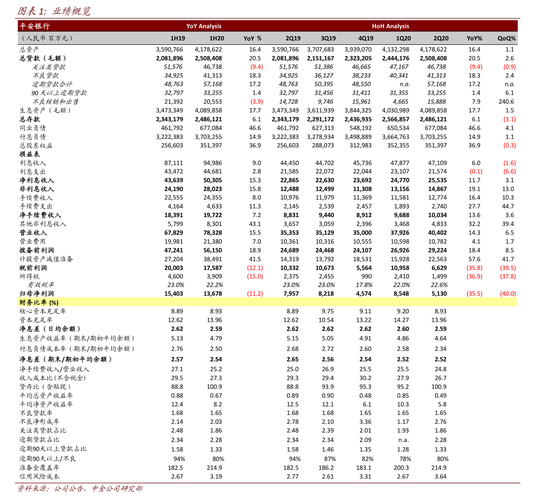Select the '4Q19' column header

365,38
